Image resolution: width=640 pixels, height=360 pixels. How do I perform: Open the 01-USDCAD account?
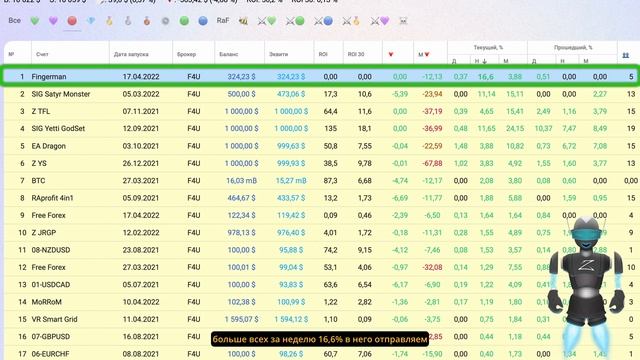51,284
